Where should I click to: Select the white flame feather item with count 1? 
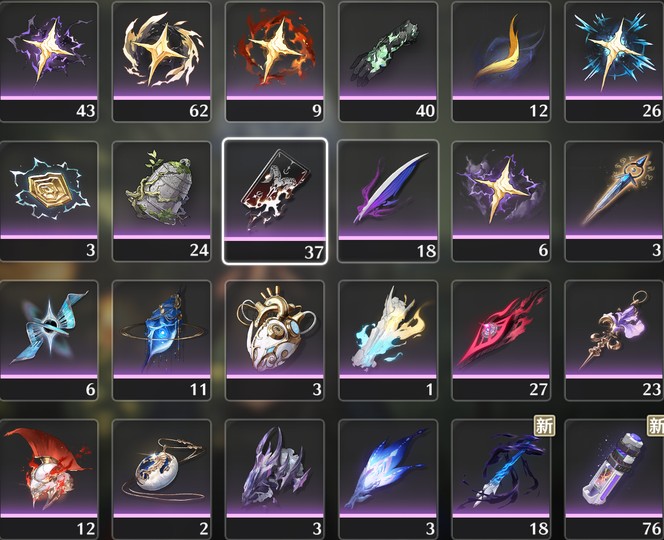388,340
